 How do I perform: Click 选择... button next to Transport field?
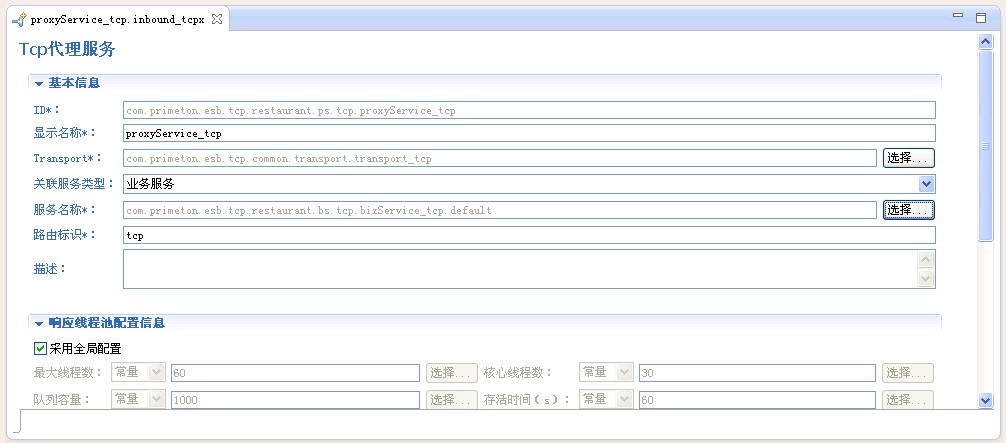908,158
